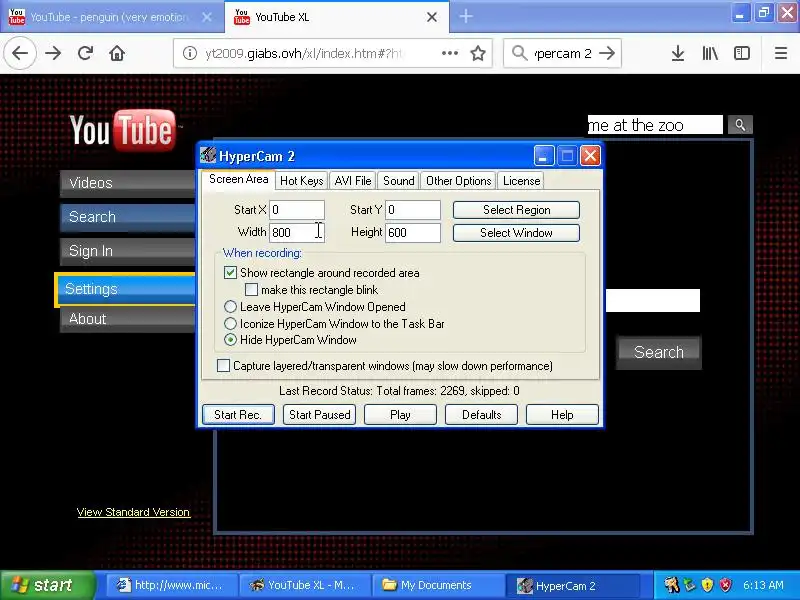Switch to YouTube XL taskbar item
Image resolution: width=800 pixels, height=600 pixels.
pyautogui.click(x=305, y=585)
